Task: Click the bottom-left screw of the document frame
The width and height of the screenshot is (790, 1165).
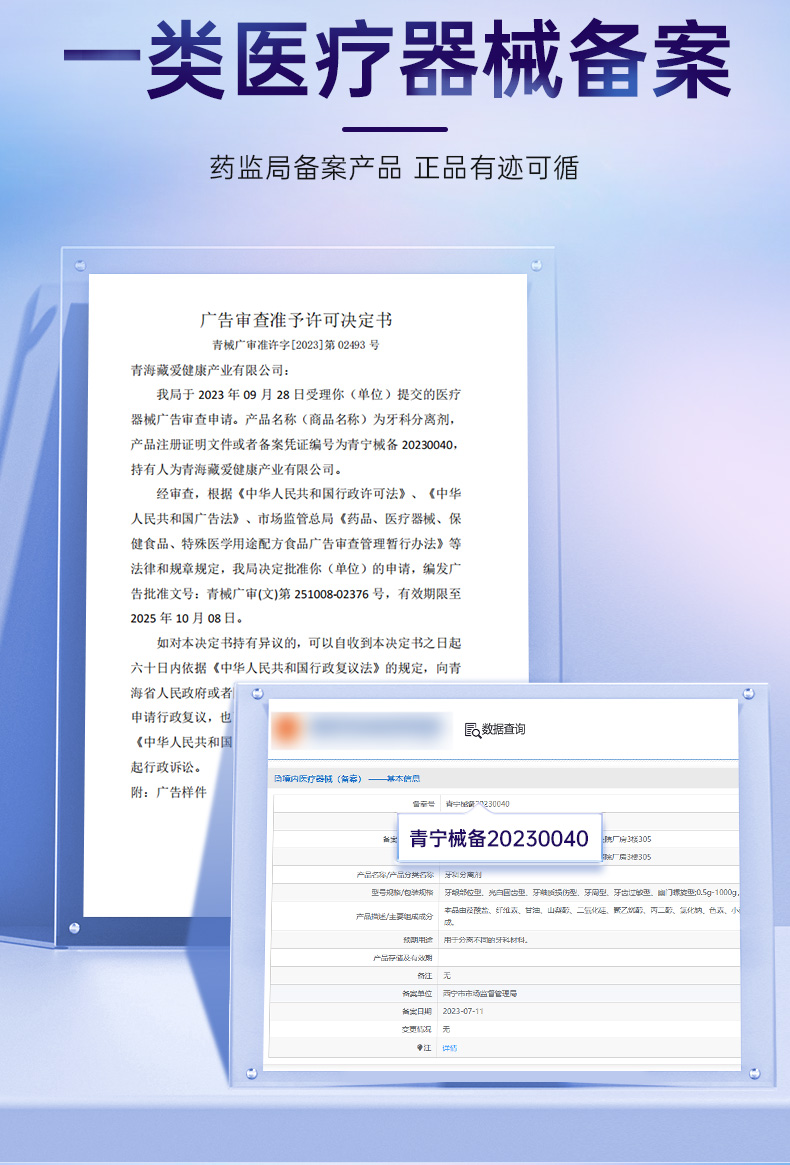Action: (73, 929)
